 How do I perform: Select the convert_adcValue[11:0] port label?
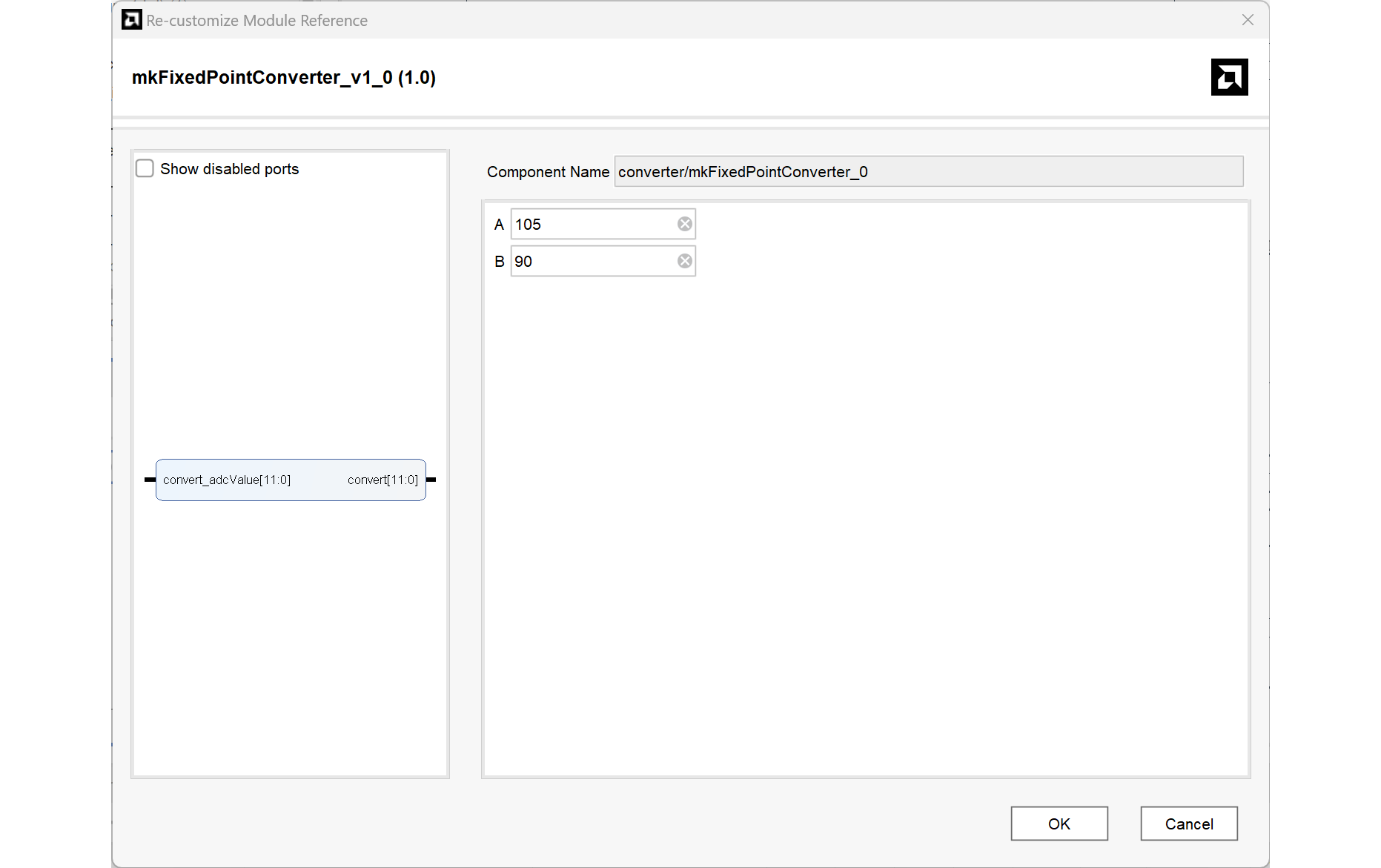(227, 480)
